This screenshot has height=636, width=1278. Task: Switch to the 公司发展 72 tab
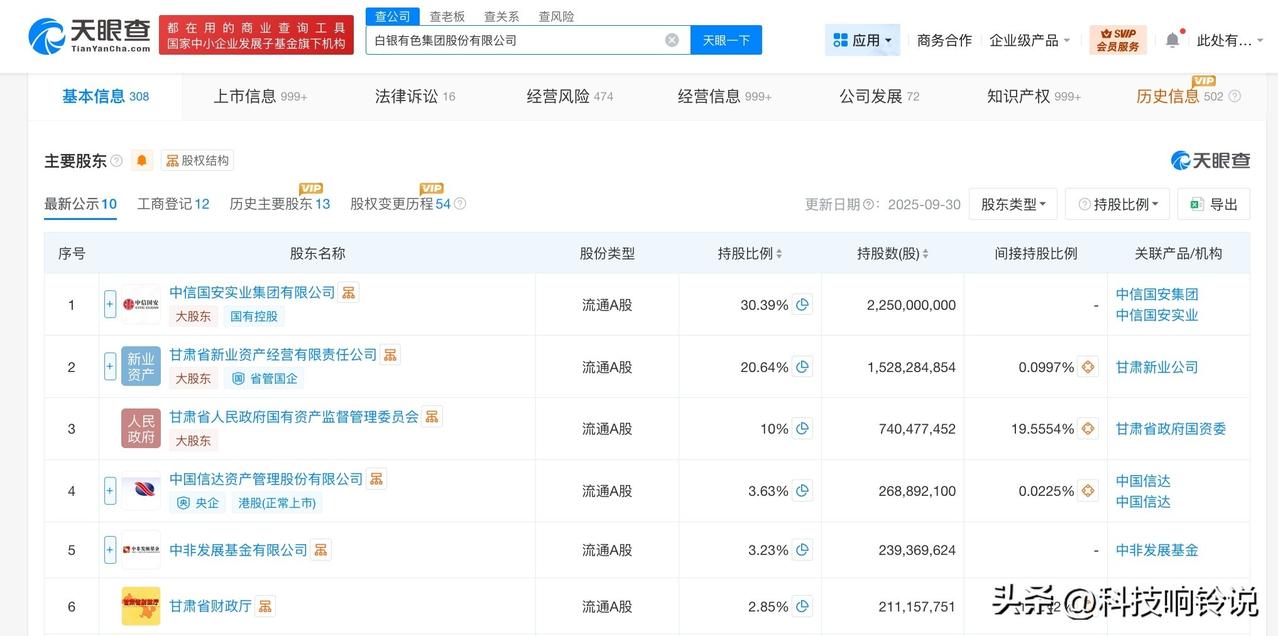click(879, 96)
